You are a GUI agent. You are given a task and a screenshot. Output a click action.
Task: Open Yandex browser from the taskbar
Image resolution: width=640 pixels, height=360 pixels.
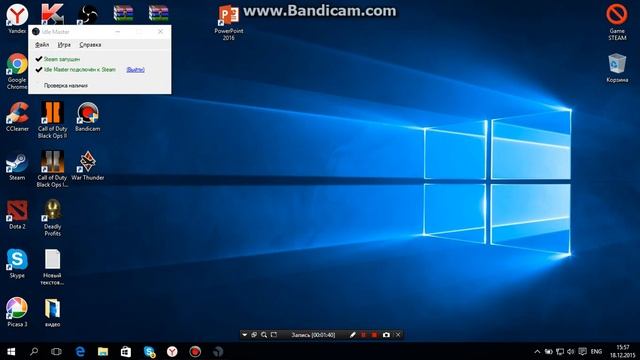coord(172,351)
